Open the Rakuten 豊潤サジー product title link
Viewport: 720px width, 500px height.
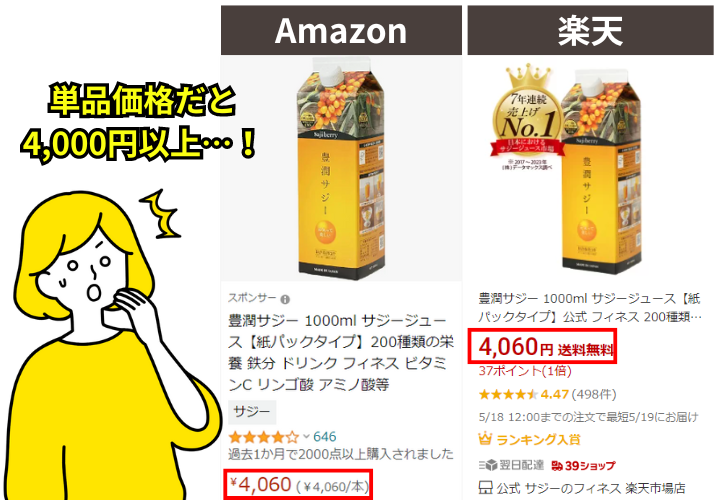(590, 308)
